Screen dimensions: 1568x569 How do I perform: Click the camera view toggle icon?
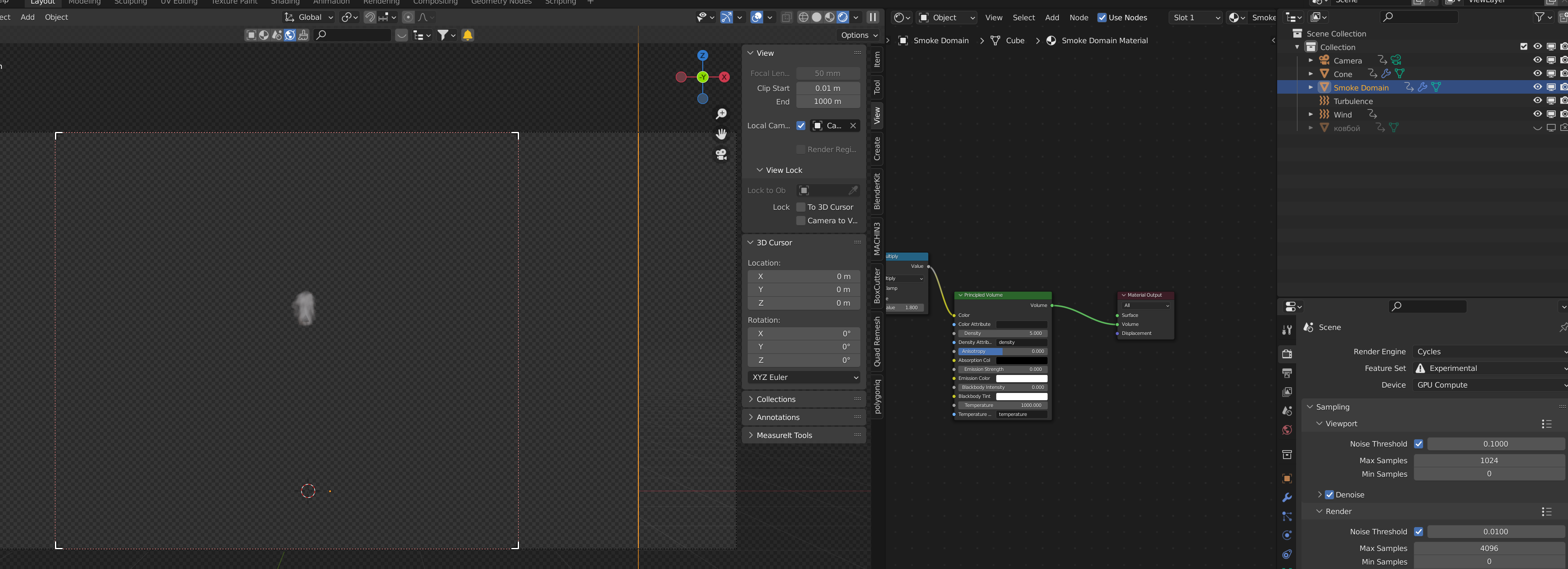coord(721,154)
